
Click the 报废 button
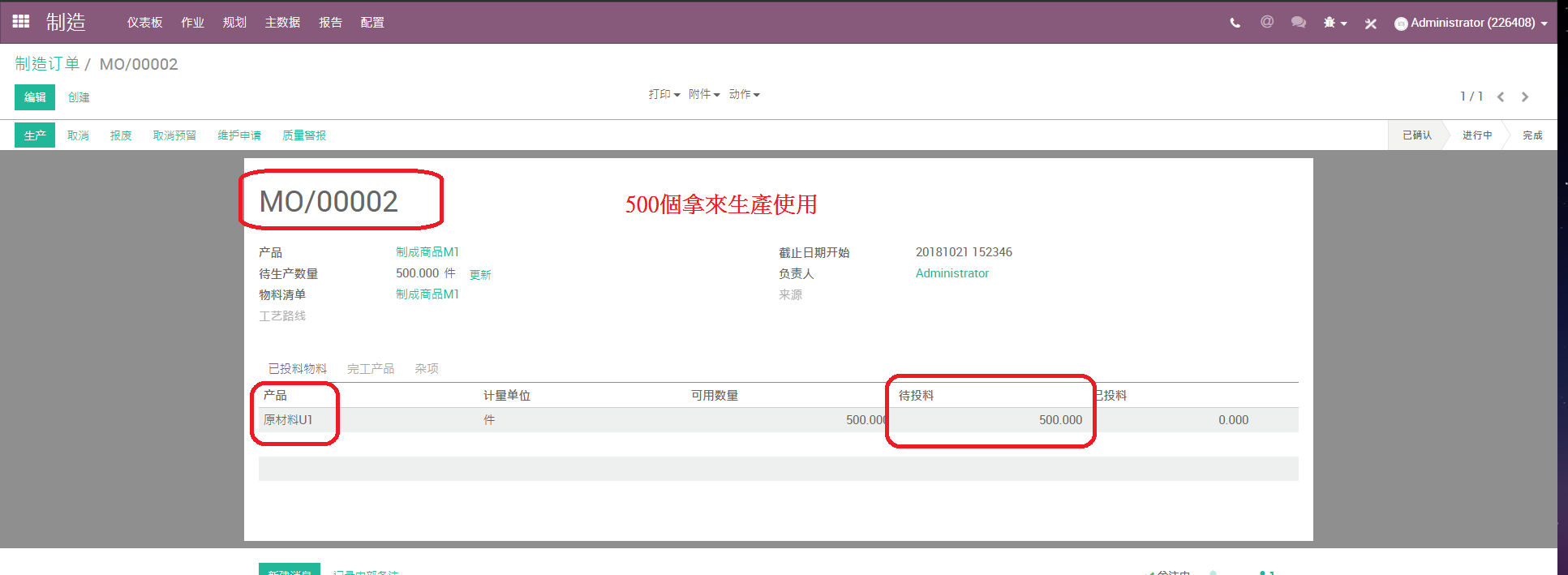coord(121,135)
